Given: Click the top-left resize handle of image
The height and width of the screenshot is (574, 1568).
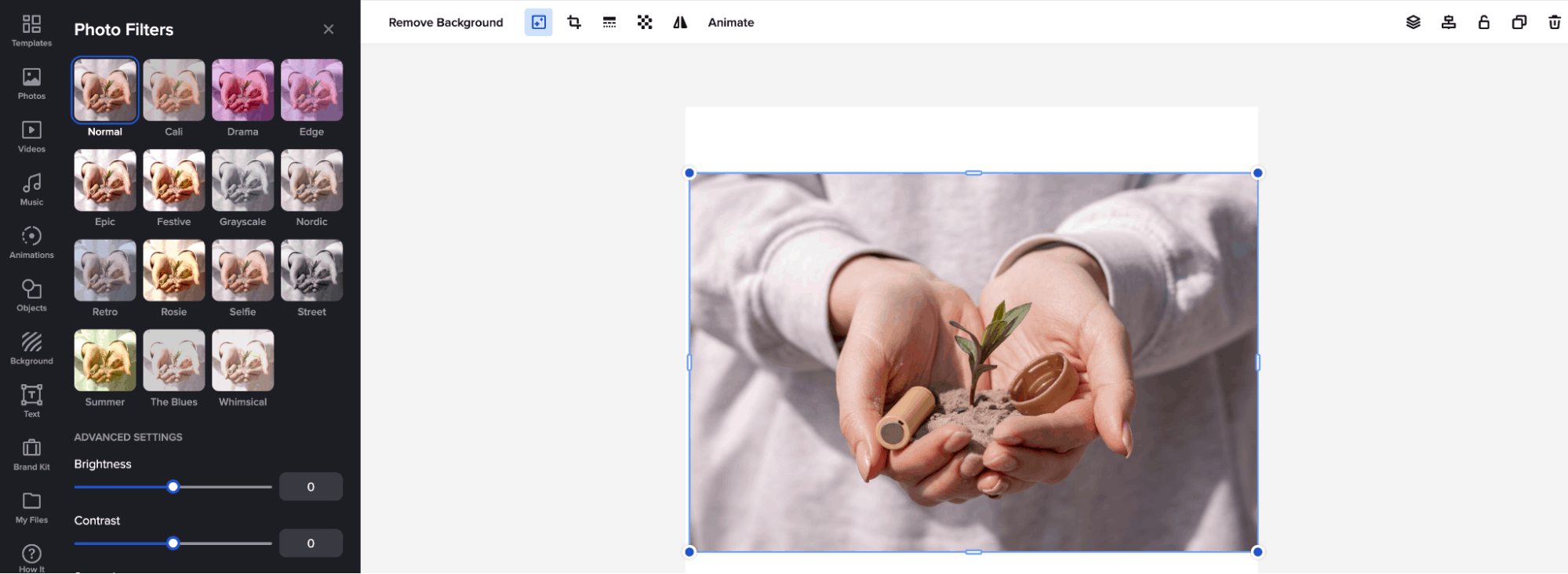Looking at the screenshot, I should (689, 173).
